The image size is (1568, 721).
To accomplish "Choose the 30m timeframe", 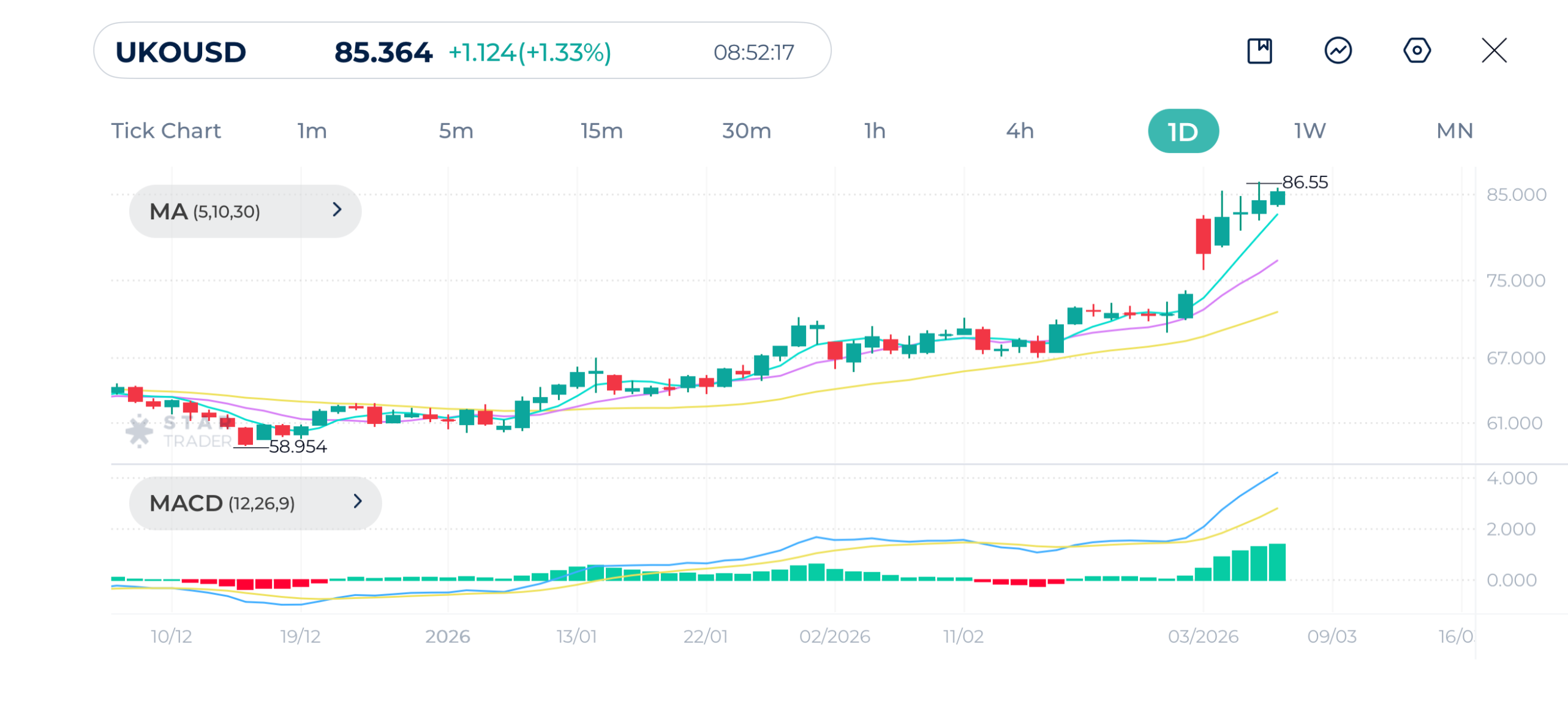I will (x=746, y=131).
